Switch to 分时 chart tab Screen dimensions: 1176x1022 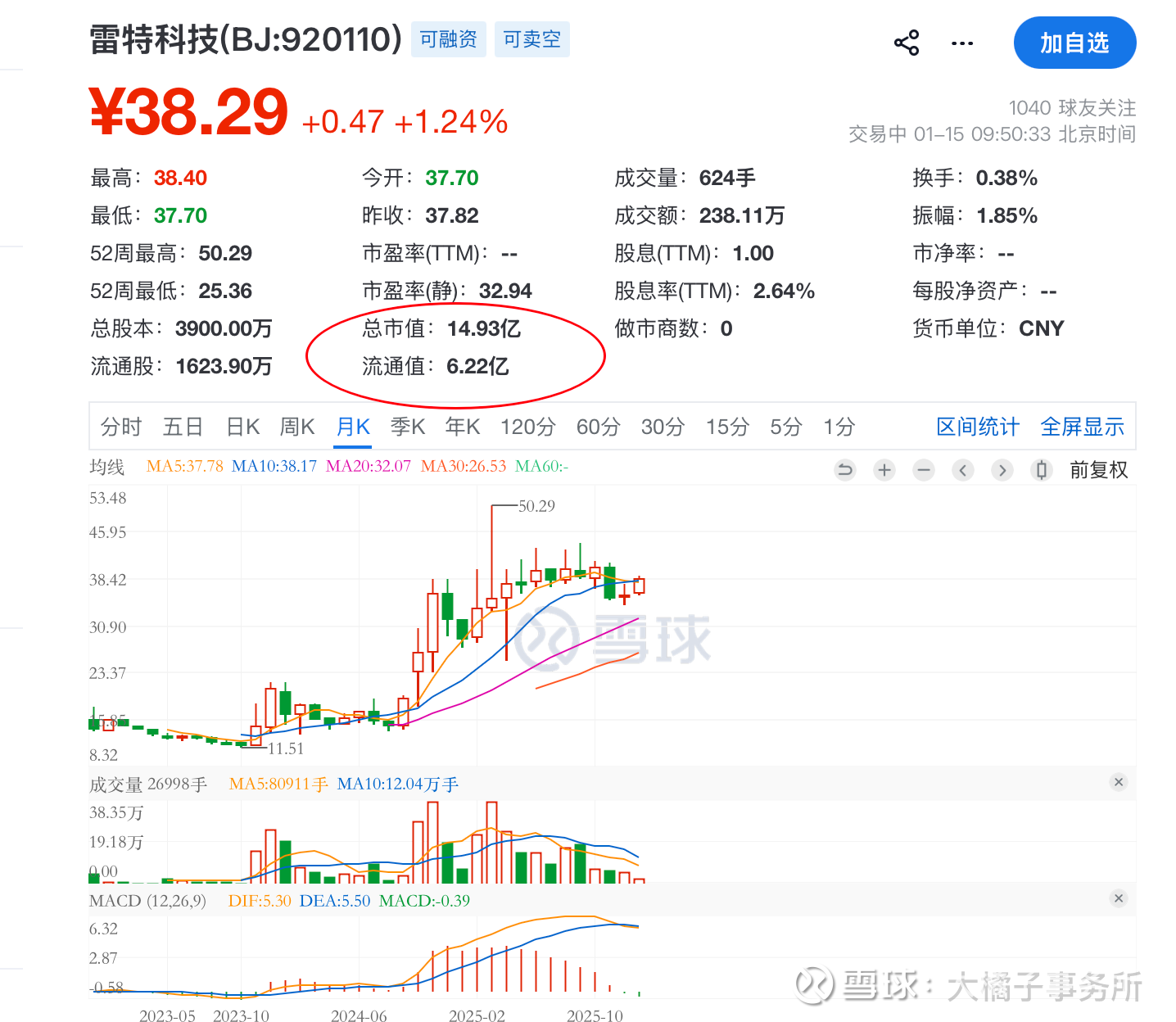click(121, 427)
